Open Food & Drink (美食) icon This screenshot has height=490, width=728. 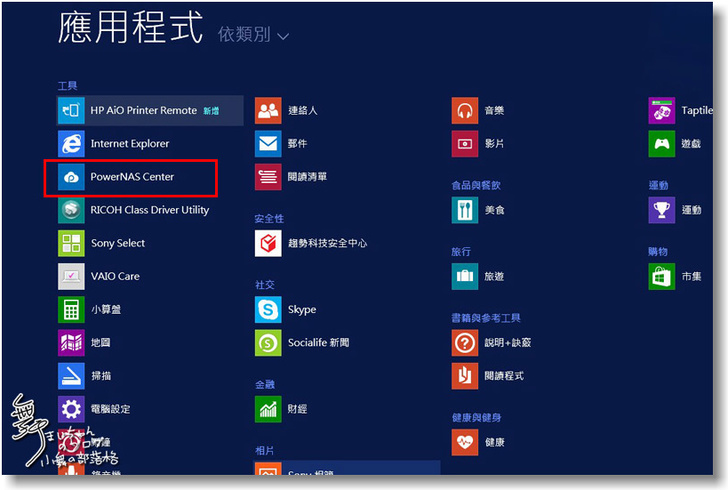coord(465,210)
